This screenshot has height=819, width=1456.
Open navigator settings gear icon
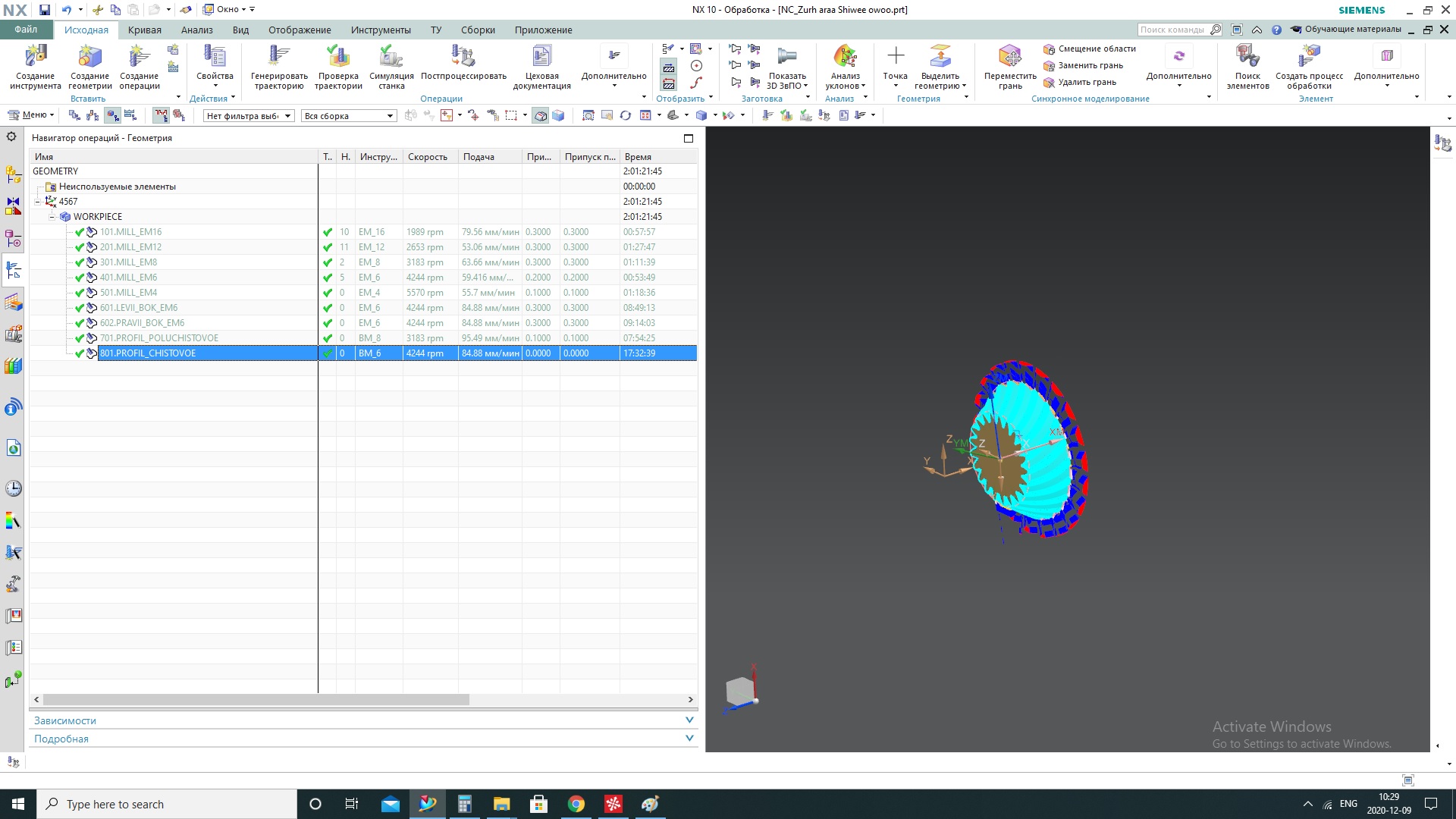pos(11,137)
